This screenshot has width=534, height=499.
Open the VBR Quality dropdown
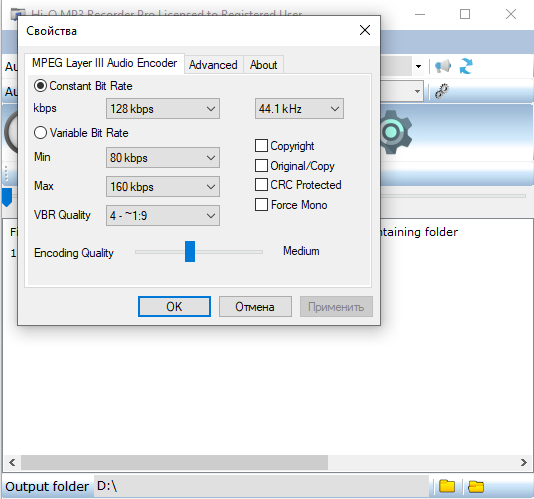click(163, 215)
